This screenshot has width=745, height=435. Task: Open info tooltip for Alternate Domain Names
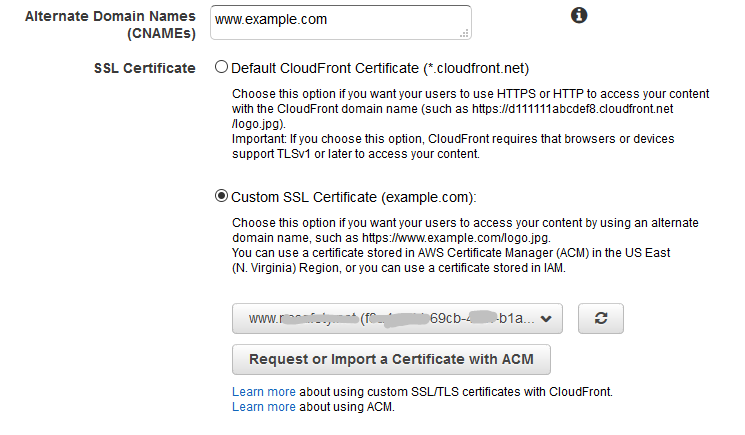tap(579, 16)
